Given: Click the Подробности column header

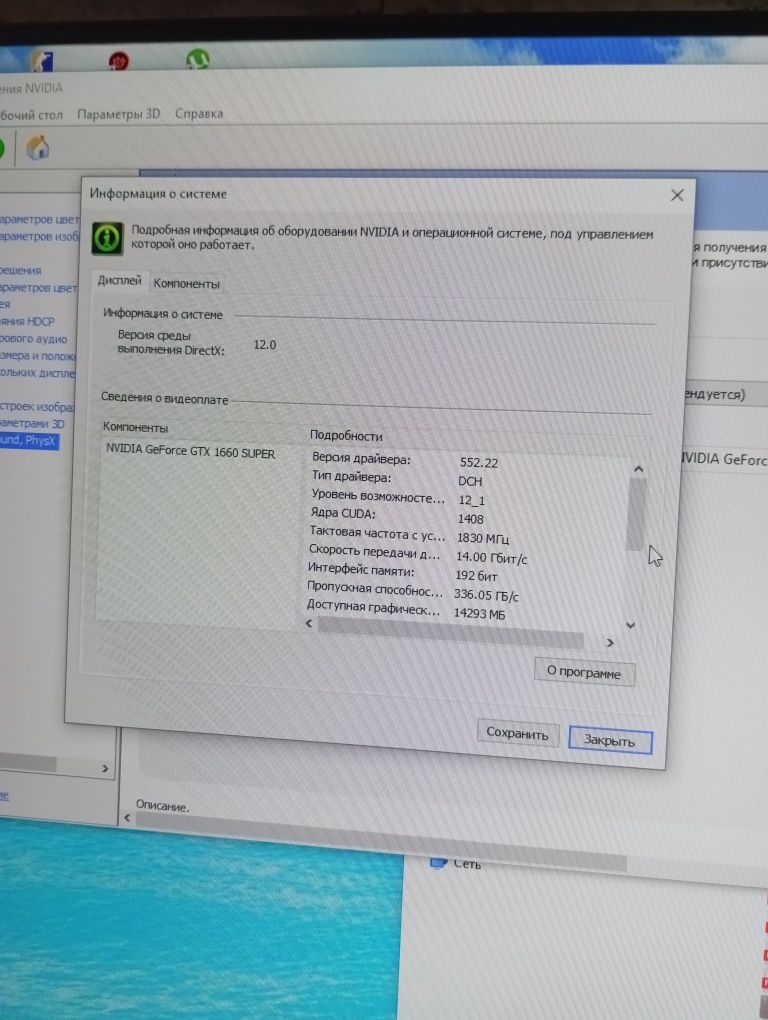Looking at the screenshot, I should pyautogui.click(x=346, y=436).
